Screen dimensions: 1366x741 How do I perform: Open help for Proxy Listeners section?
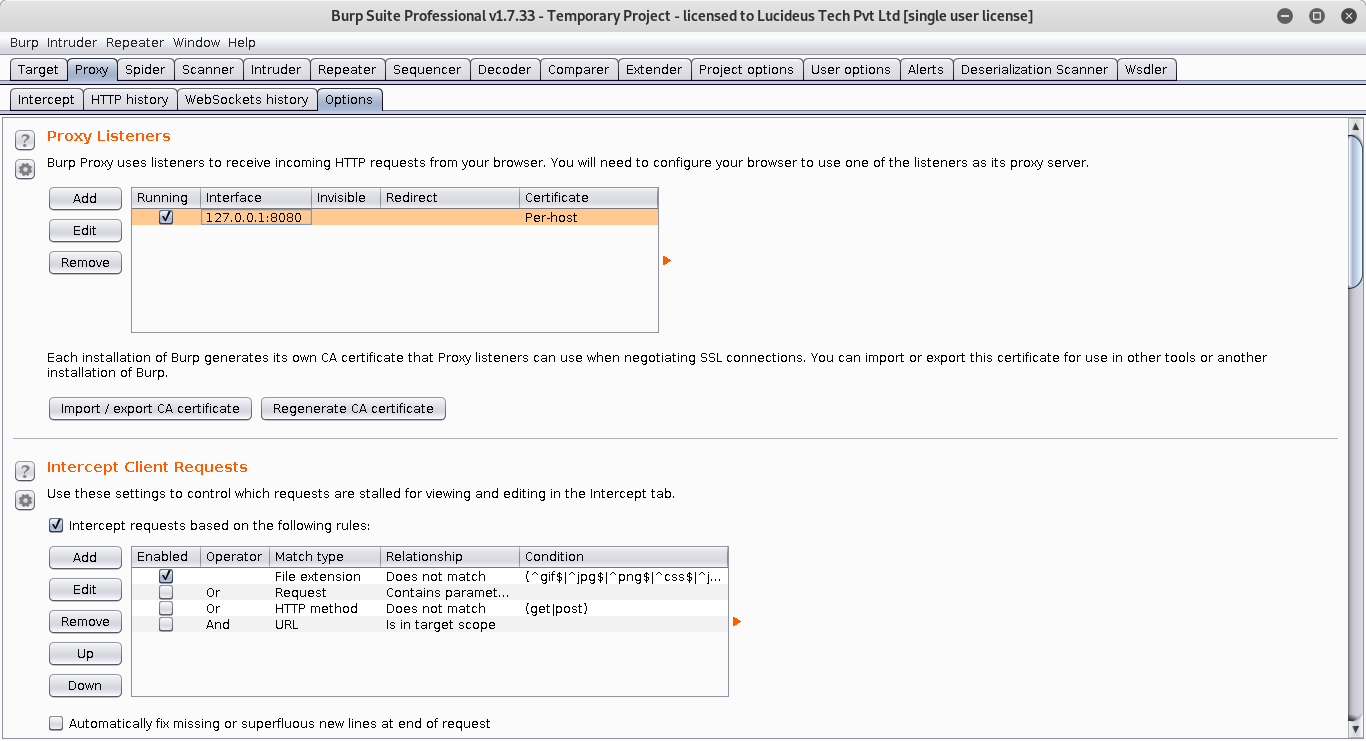click(x=25, y=140)
